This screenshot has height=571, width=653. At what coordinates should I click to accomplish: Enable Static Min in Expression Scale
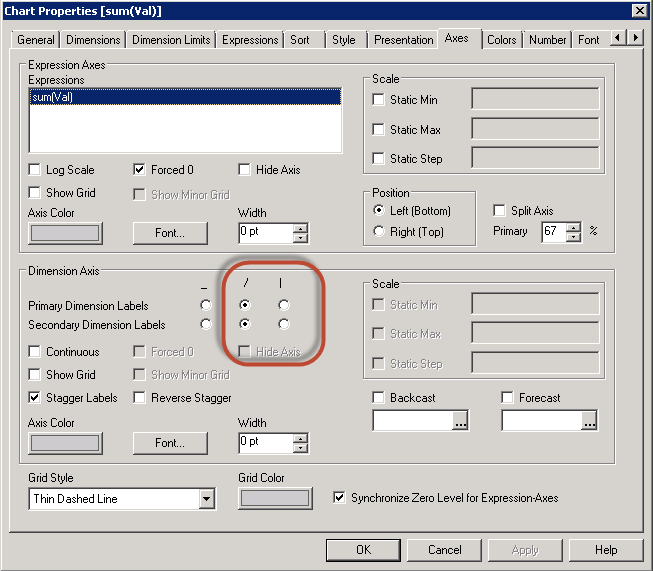(x=379, y=100)
